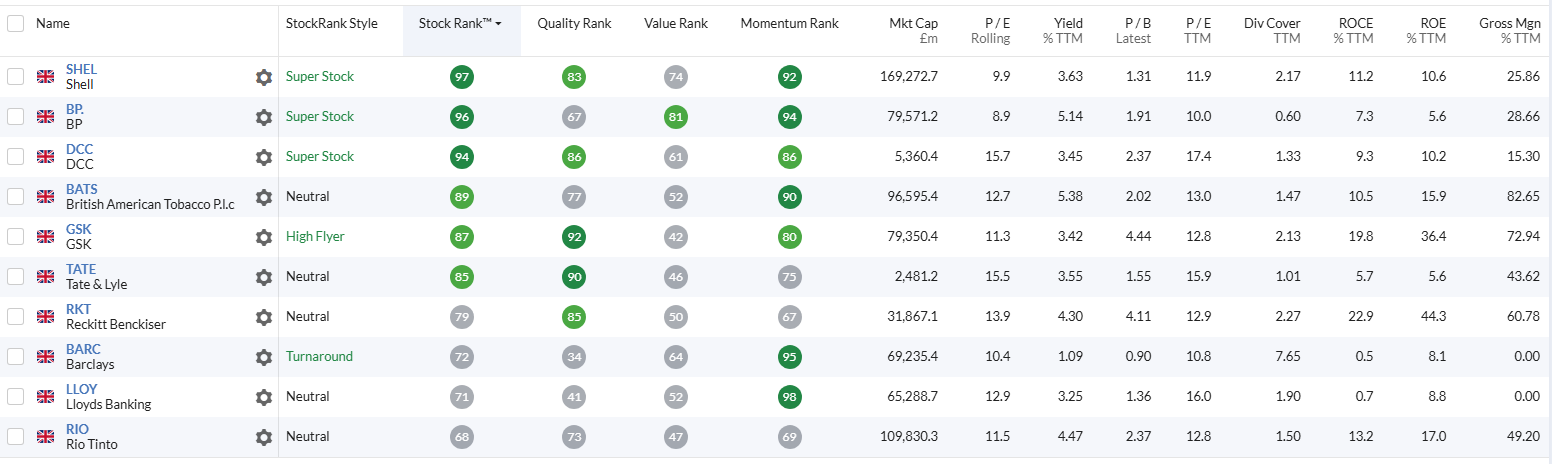Image resolution: width=1552 pixels, height=464 pixels.
Task: Sort by Gross Mgn % TTM column header
Action: pyautogui.click(x=1510, y=31)
